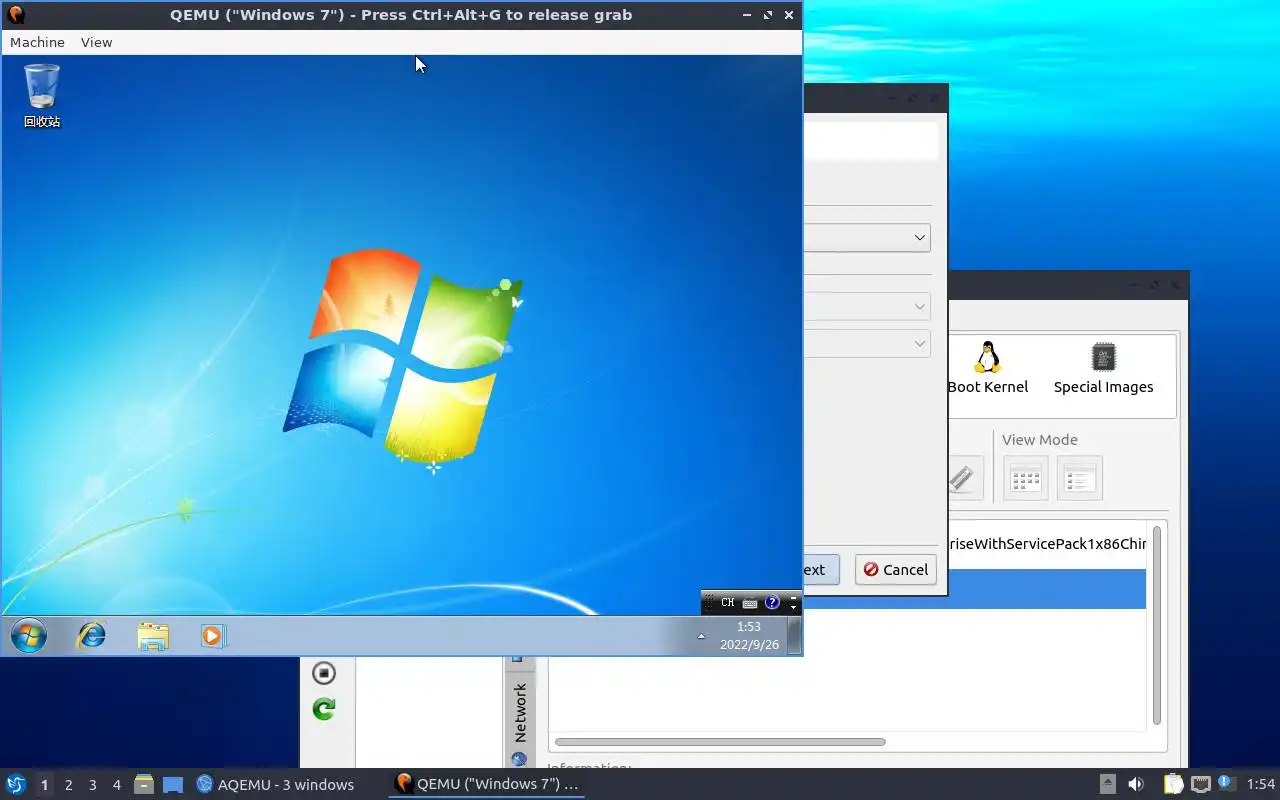The image size is (1280, 800).
Task: Click Cancel in the wizard dialog
Action: (895, 569)
